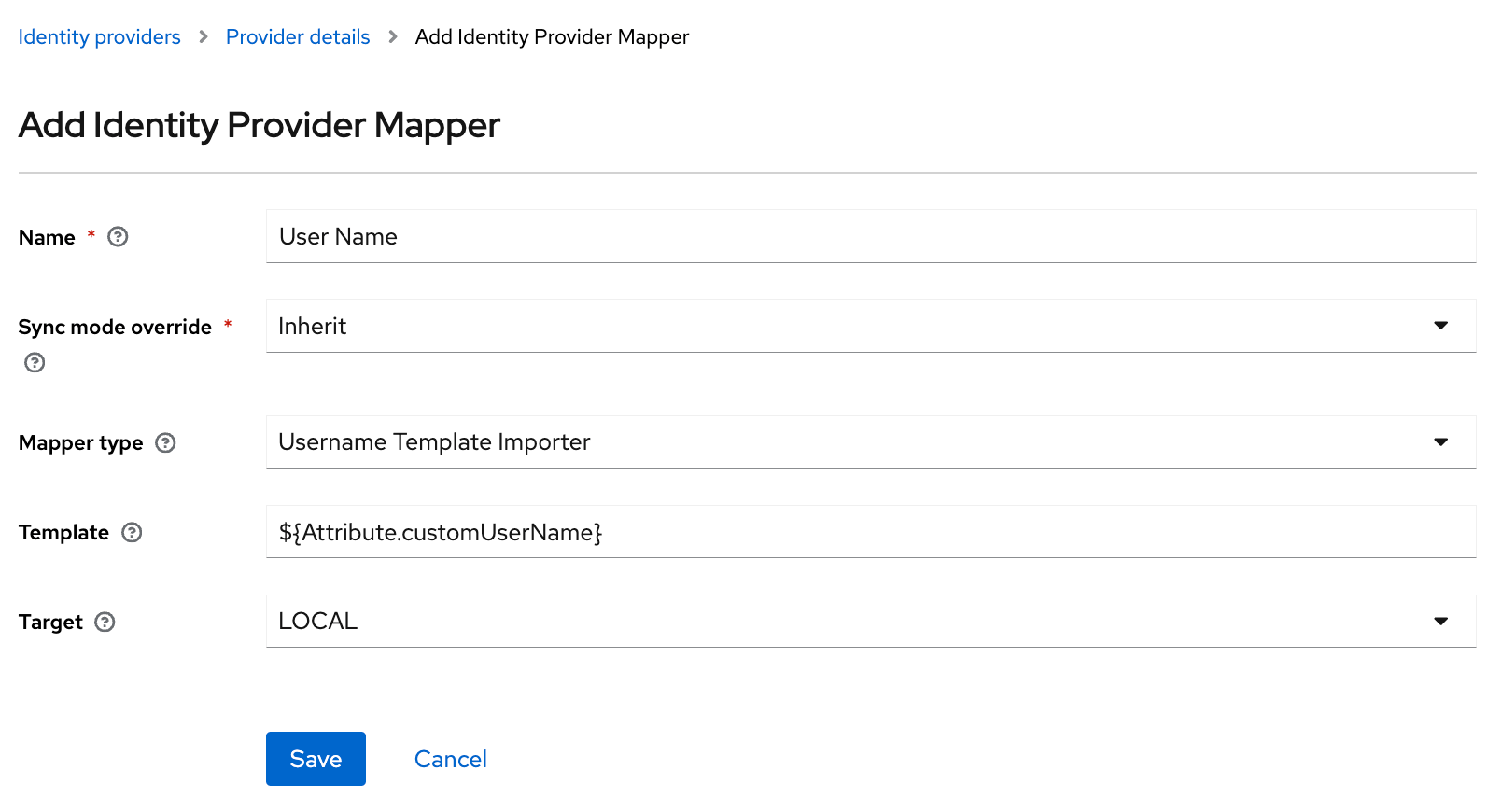Click the Template label text

pos(63,532)
